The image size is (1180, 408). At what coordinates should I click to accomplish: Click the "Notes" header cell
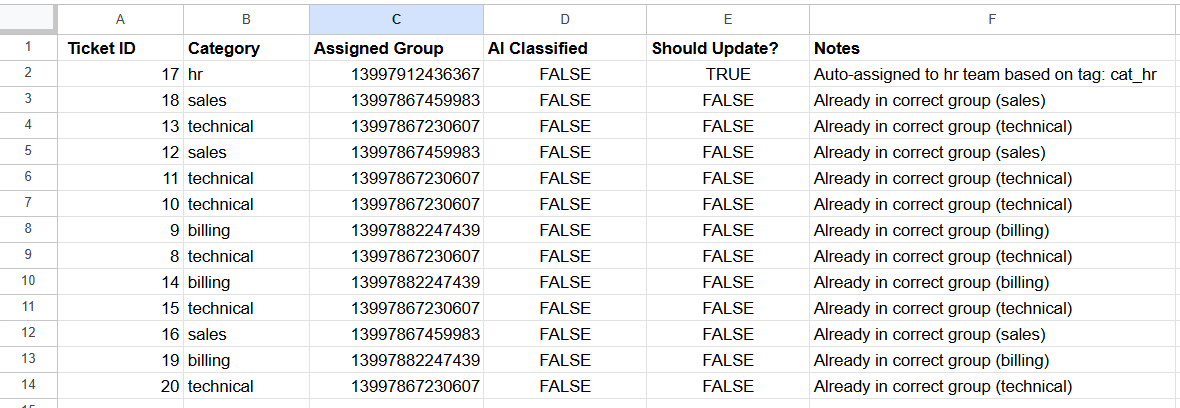coord(994,48)
